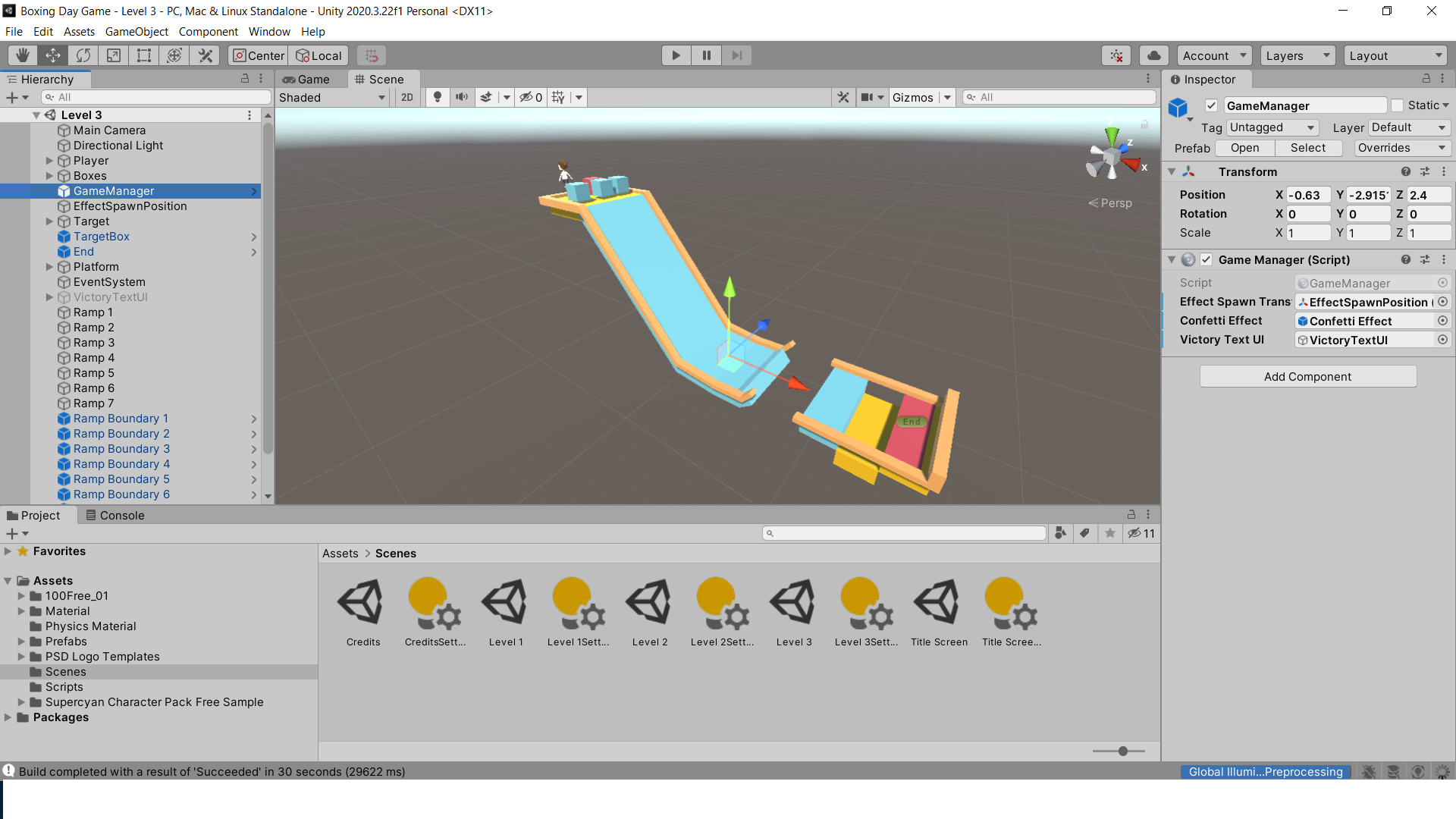The width and height of the screenshot is (1456, 819).
Task: Click Select to highlight the prefab asset
Action: [x=1308, y=148]
